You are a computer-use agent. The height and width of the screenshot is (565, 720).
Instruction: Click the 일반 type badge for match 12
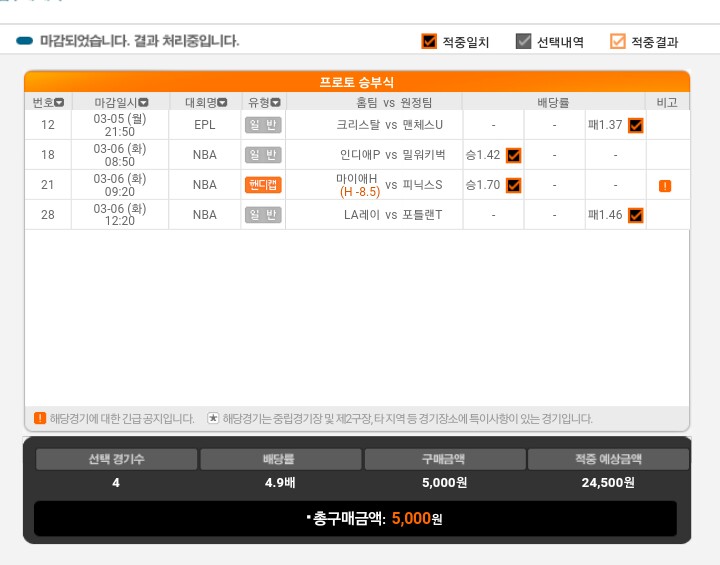click(263, 125)
